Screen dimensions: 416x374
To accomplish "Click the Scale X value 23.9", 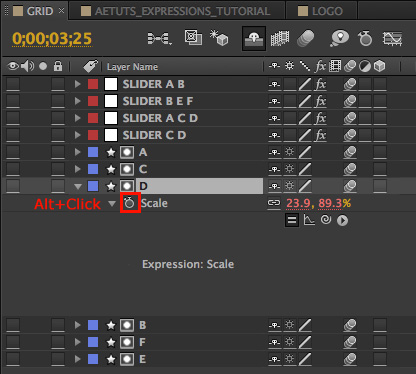I will click(x=298, y=203).
